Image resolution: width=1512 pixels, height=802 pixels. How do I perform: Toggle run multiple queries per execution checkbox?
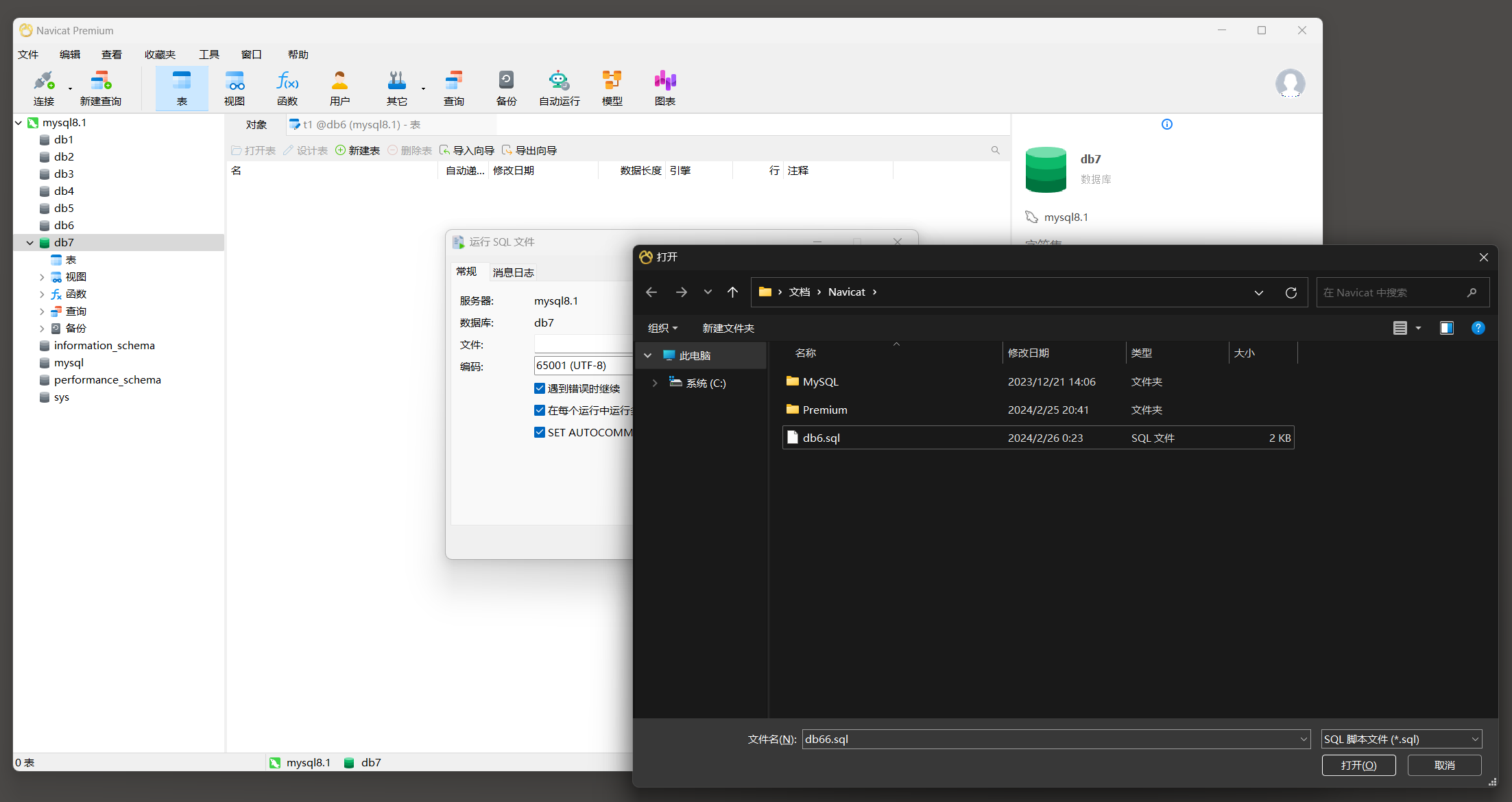540,410
